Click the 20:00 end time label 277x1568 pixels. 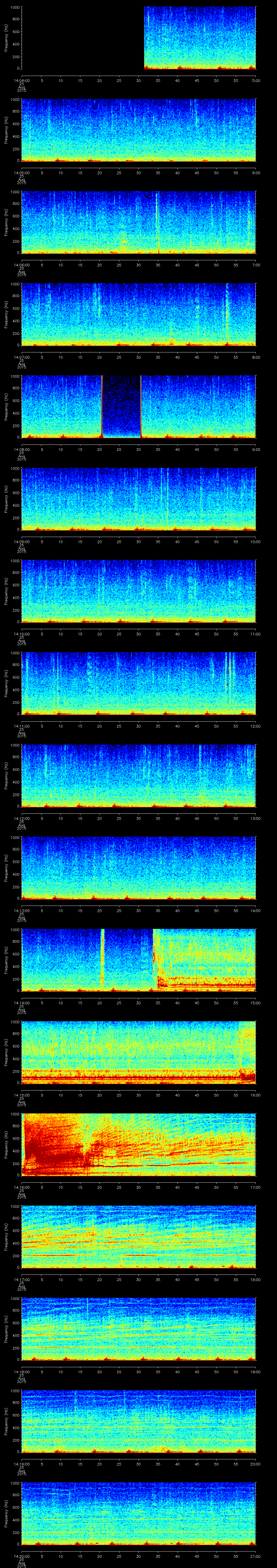(255, 1464)
